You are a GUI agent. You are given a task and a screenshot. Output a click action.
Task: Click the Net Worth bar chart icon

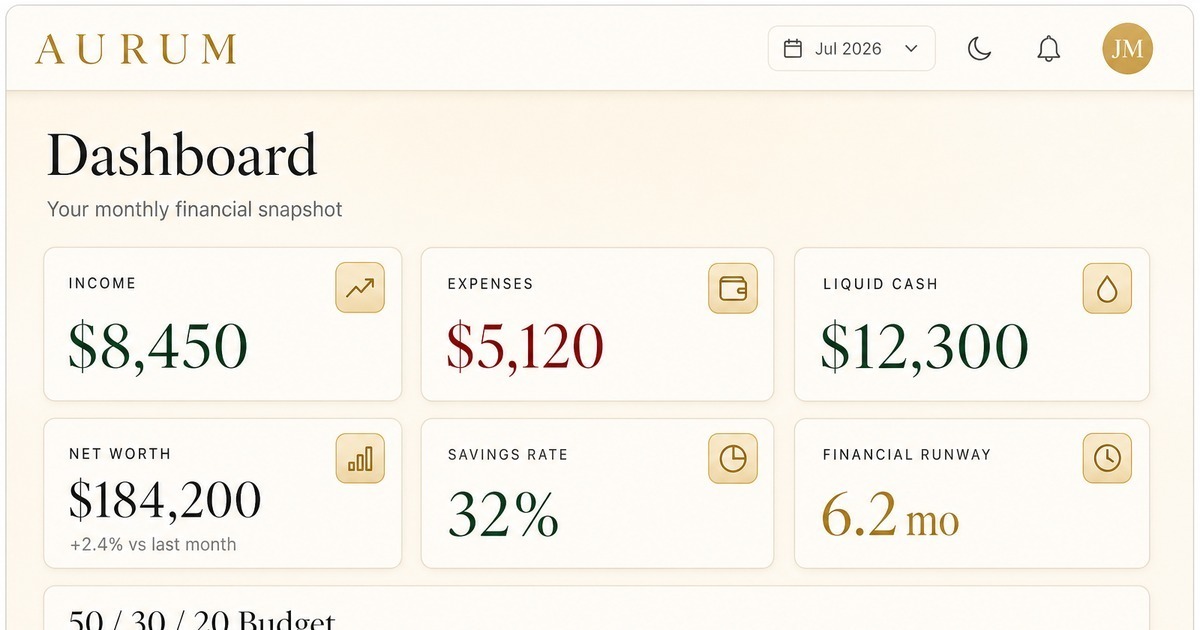[360, 459]
